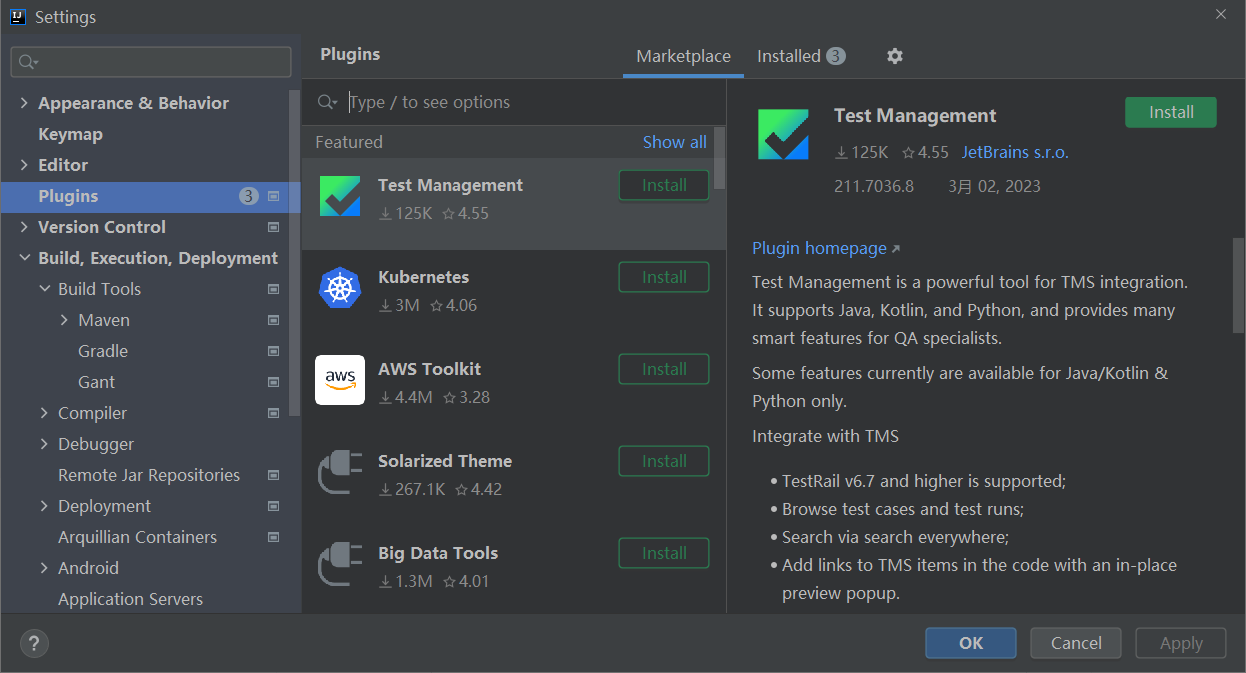Install the AWS Toolkit plugin
Viewport: 1246px width, 673px height.
(664, 369)
